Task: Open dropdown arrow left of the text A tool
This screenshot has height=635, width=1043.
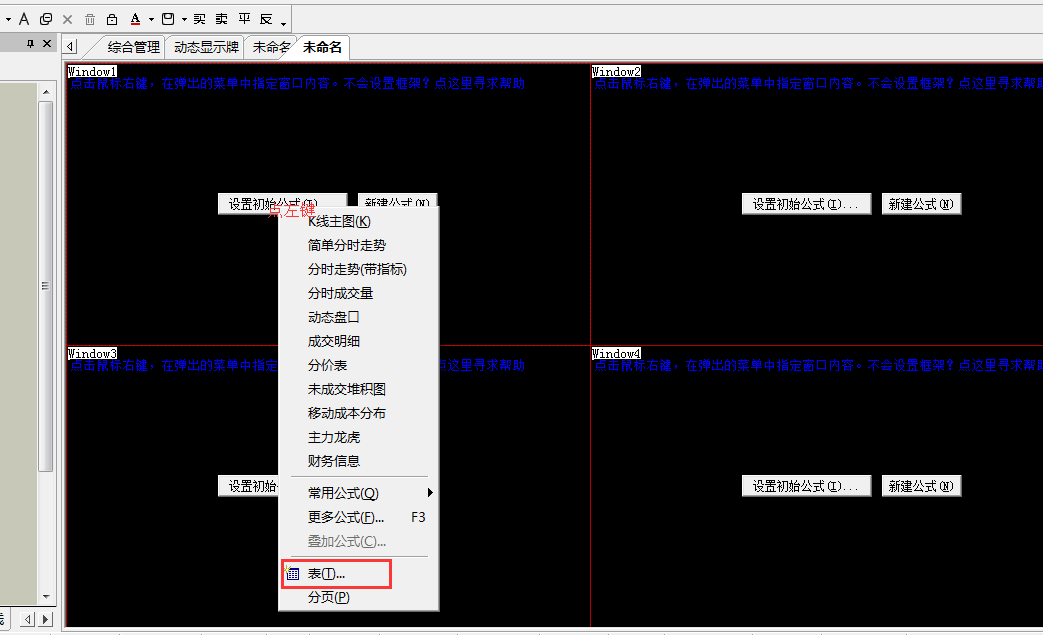Action: click(8, 19)
